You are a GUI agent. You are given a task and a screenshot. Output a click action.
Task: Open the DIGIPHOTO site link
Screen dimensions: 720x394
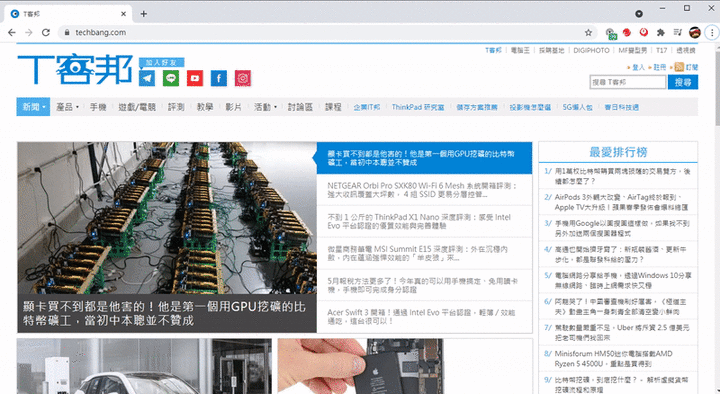coord(591,51)
